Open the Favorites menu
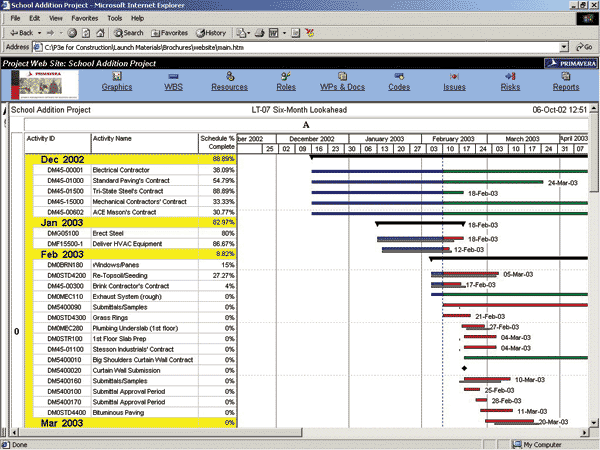The width and height of the screenshot is (600, 450). pyautogui.click(x=86, y=18)
